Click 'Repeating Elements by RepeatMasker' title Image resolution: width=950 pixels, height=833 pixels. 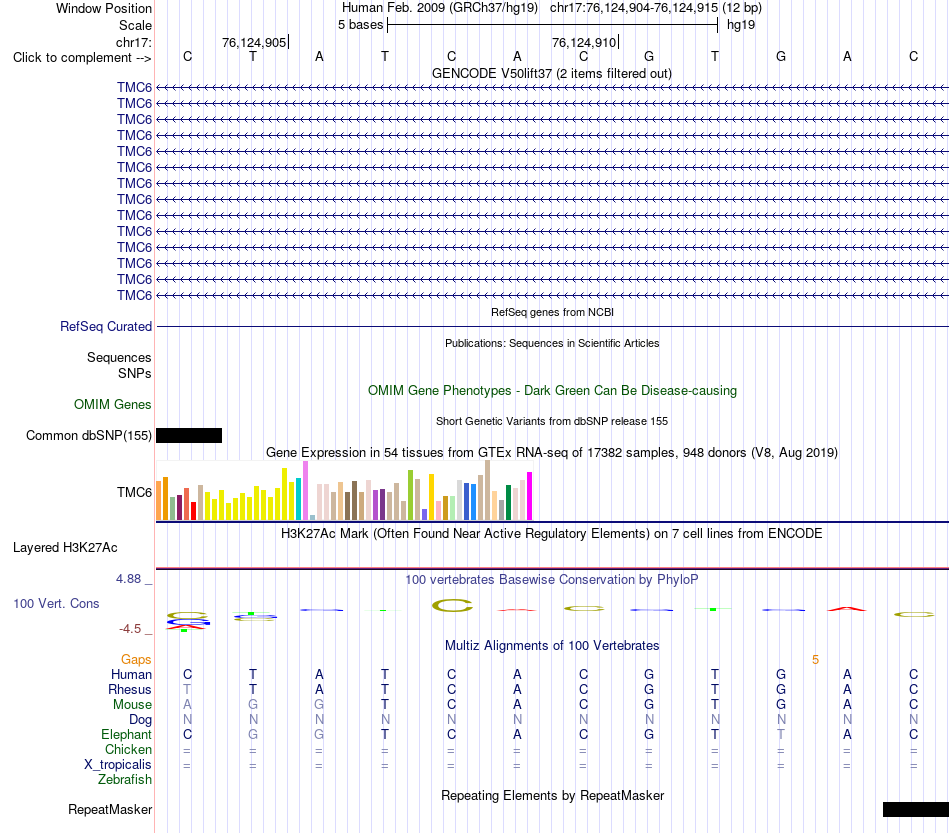coord(552,795)
